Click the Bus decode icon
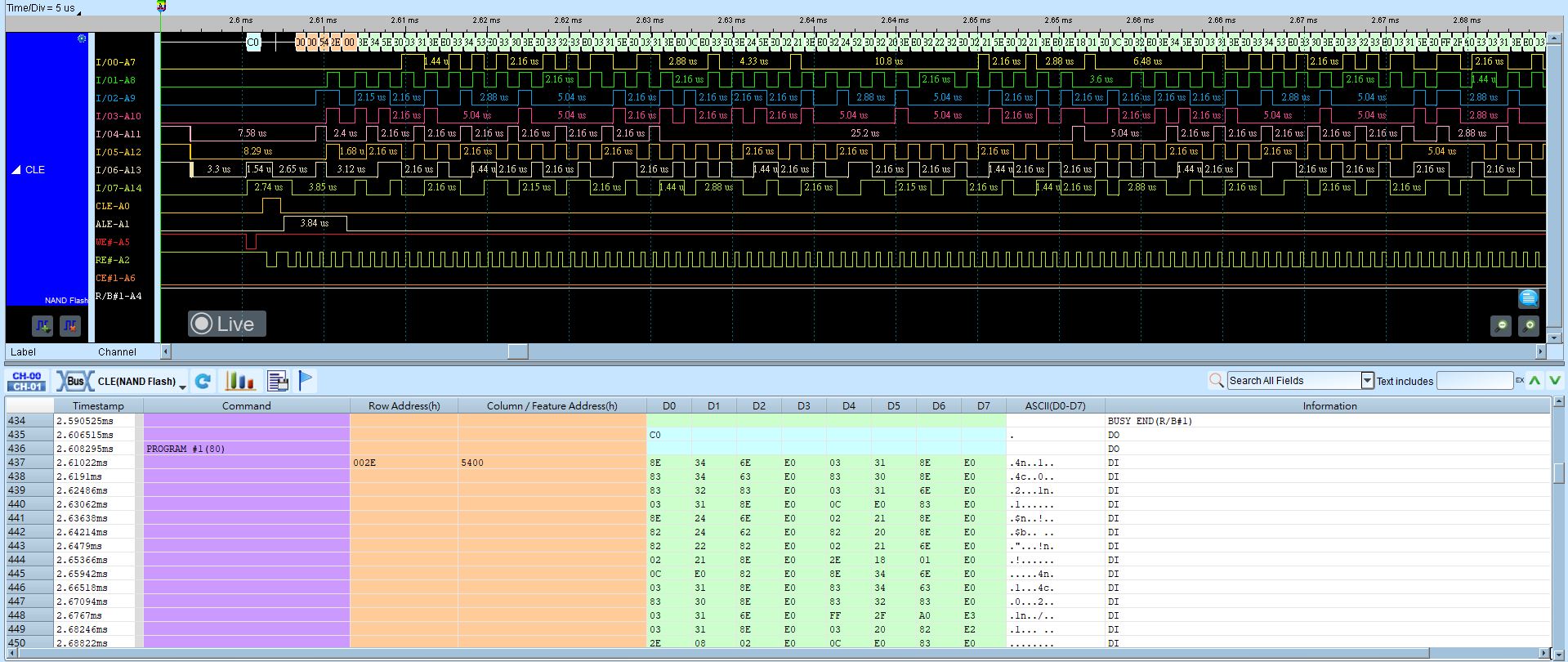The image size is (1568, 662). [x=74, y=381]
